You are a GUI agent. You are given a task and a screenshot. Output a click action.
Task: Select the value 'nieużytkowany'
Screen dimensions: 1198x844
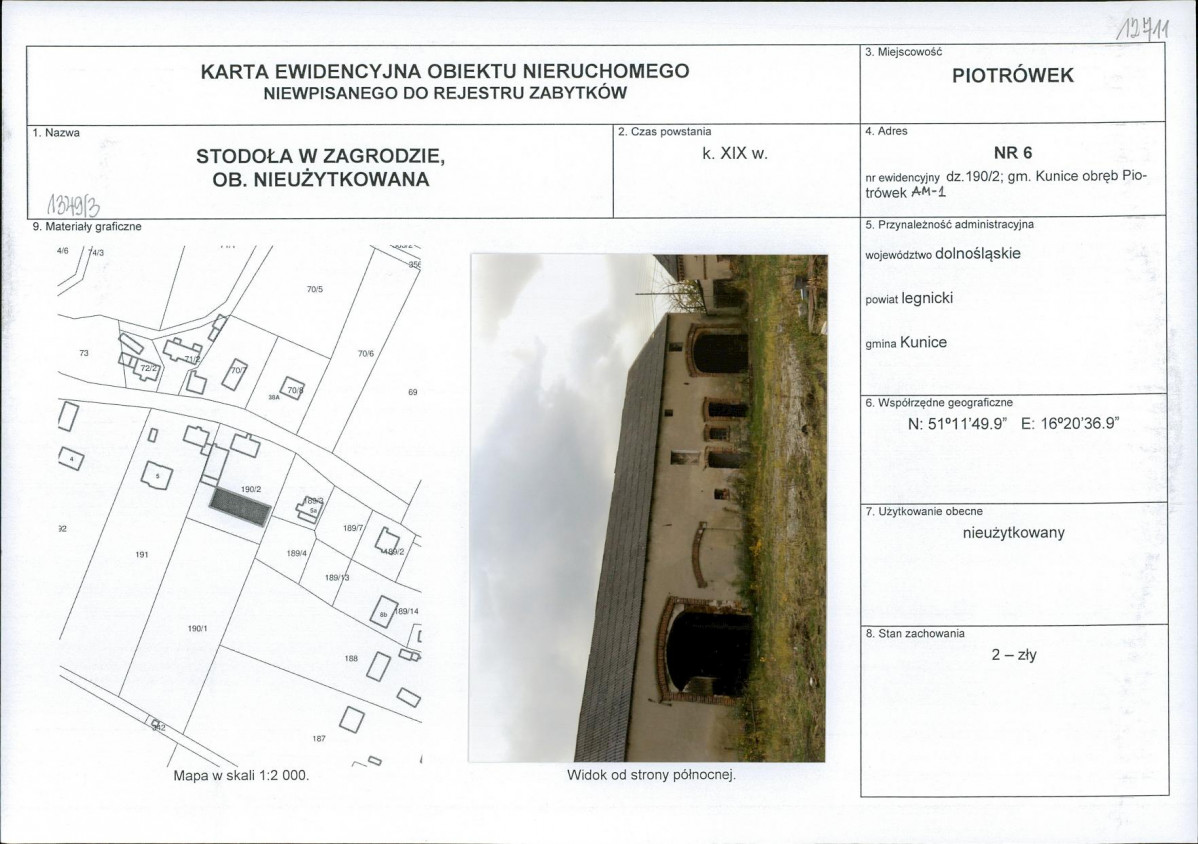pyautogui.click(x=1013, y=533)
